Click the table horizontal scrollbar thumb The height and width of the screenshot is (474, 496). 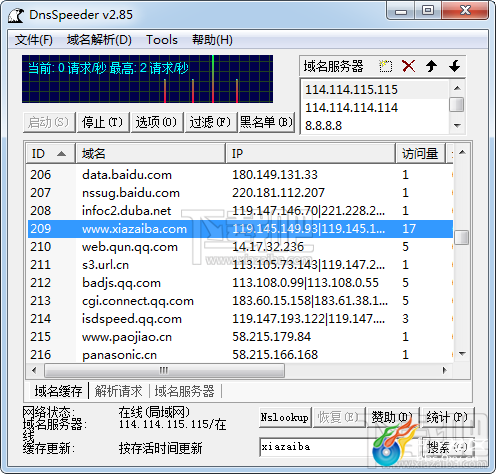[164, 370]
